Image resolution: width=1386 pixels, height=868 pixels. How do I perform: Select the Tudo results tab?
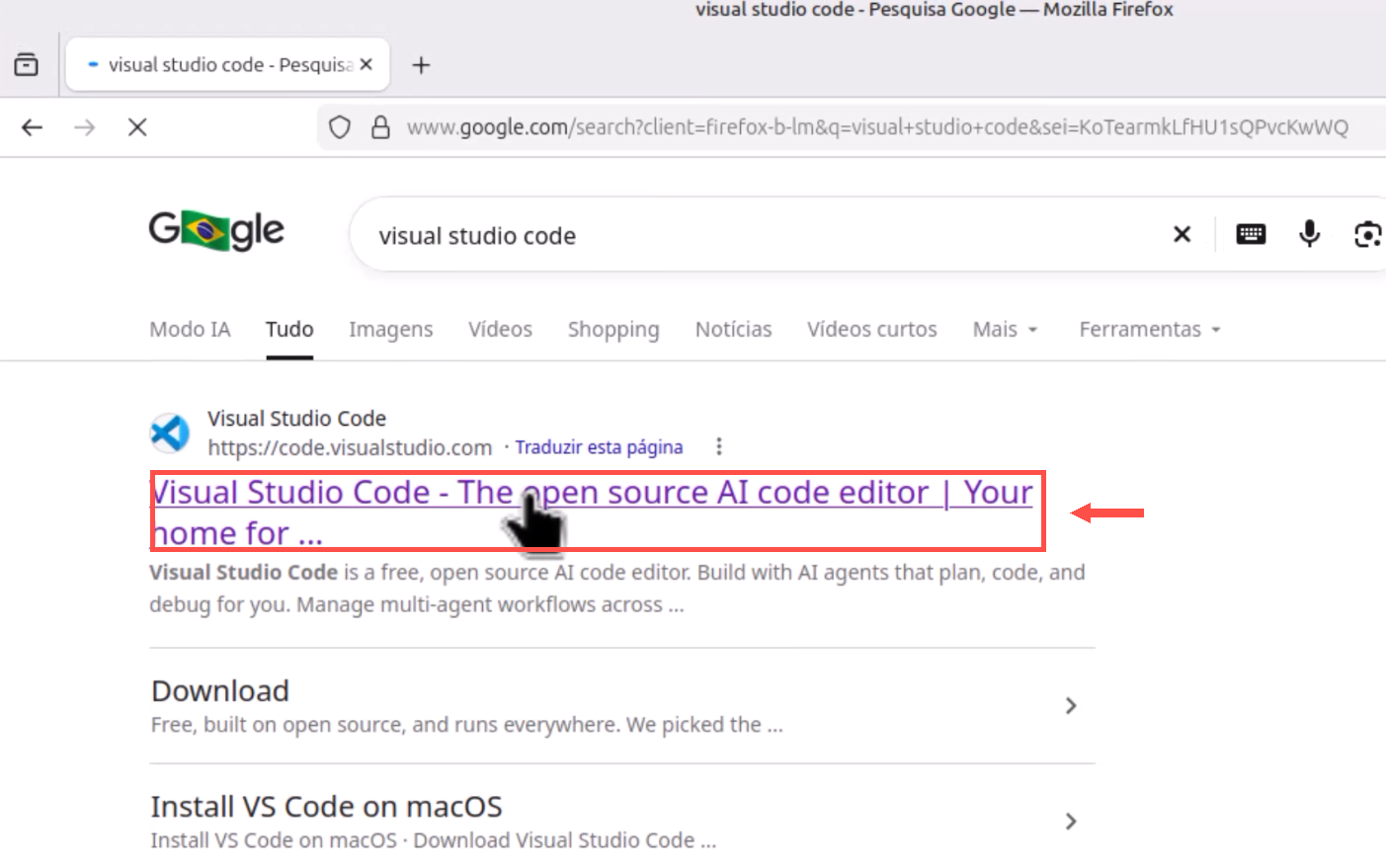[x=289, y=330]
